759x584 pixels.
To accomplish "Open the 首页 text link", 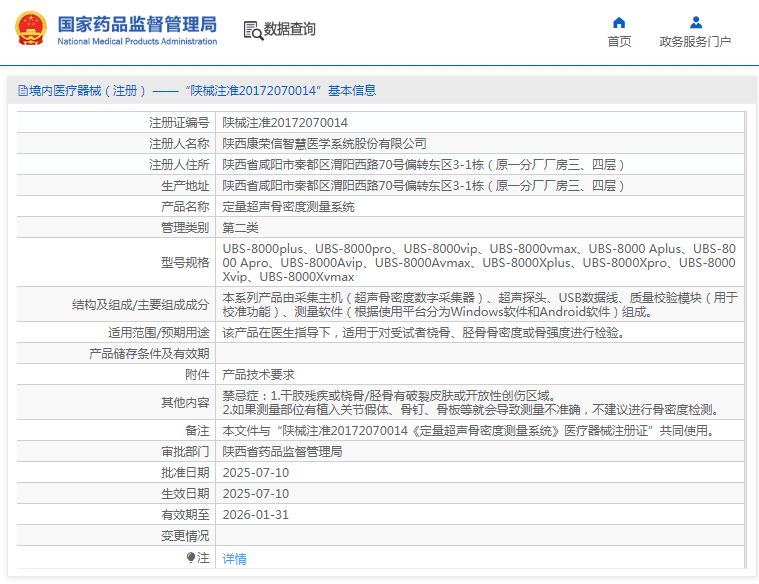I will click(619, 42).
